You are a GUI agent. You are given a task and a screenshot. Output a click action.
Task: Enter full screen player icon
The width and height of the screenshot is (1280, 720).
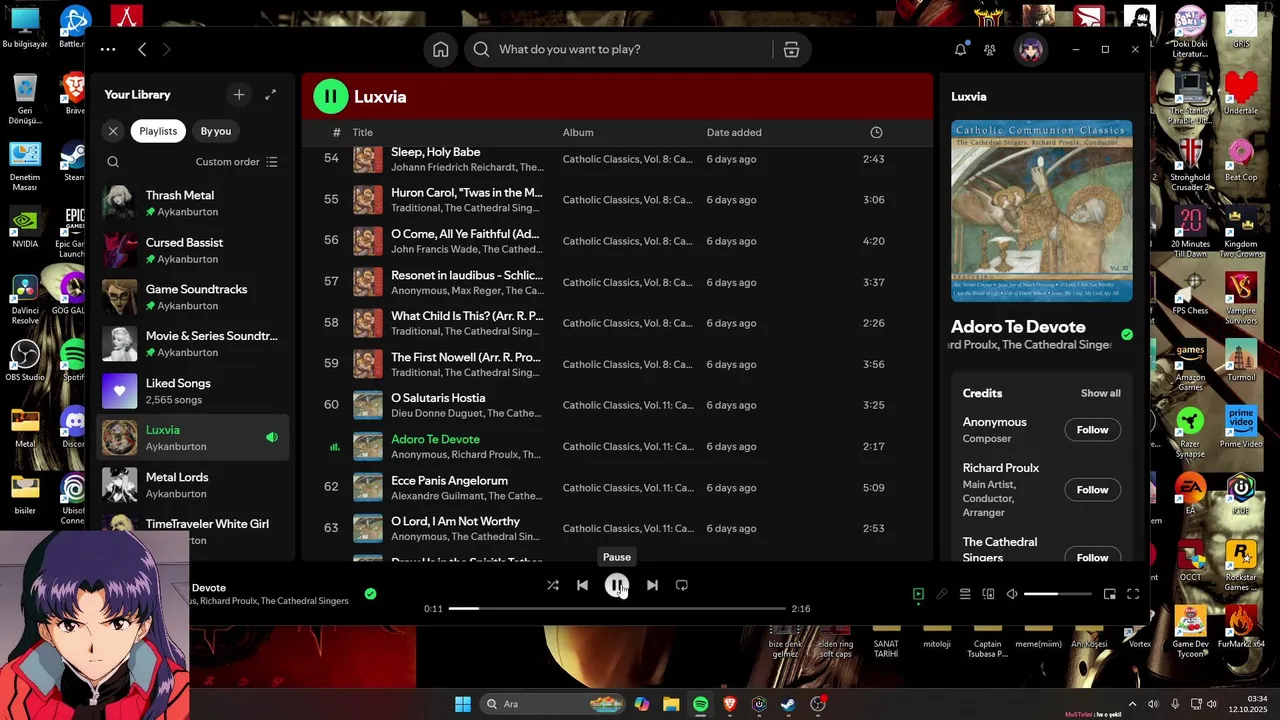1133,594
